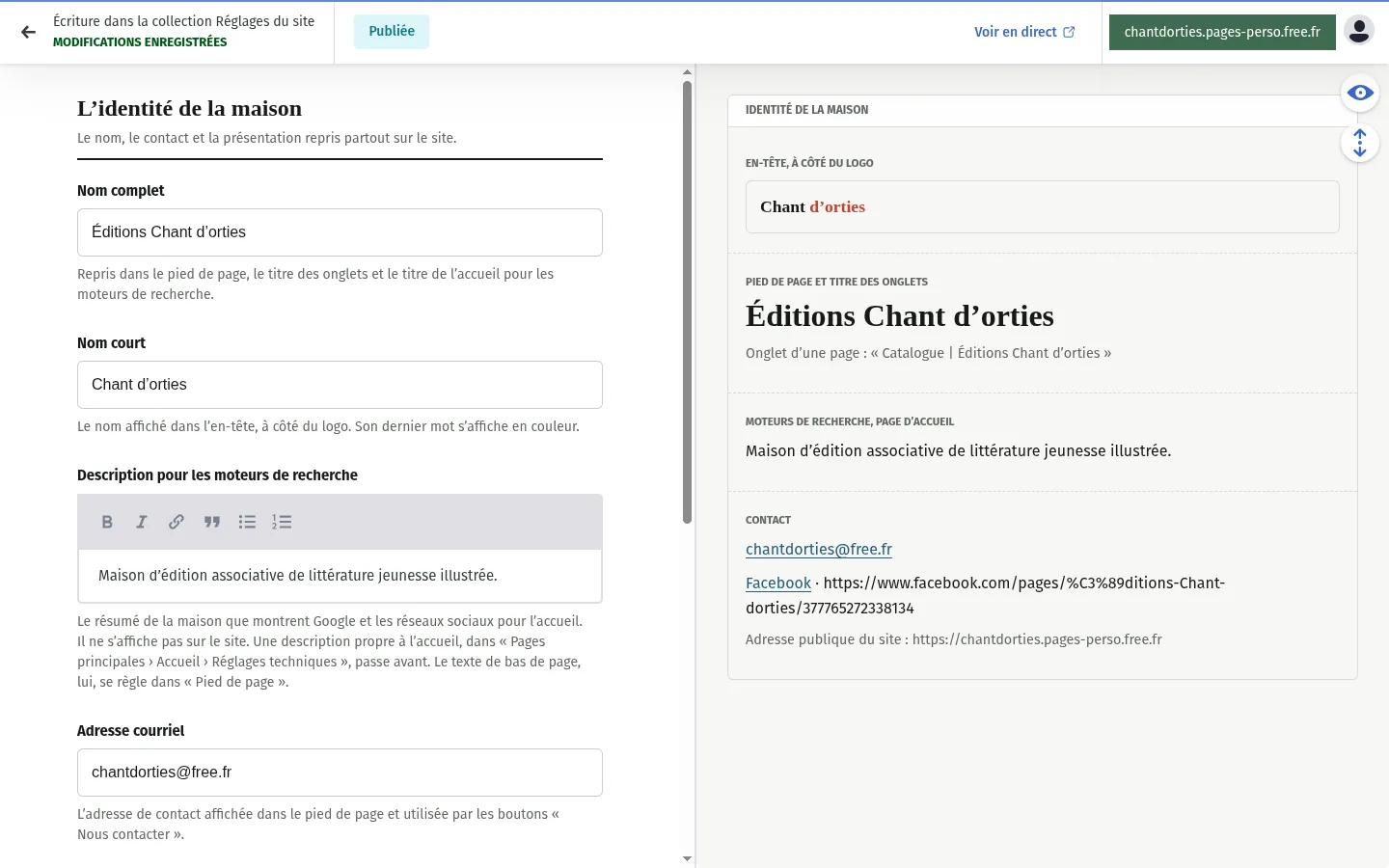Apply italic formatting in description editor
The image size is (1389, 868).
point(142,522)
